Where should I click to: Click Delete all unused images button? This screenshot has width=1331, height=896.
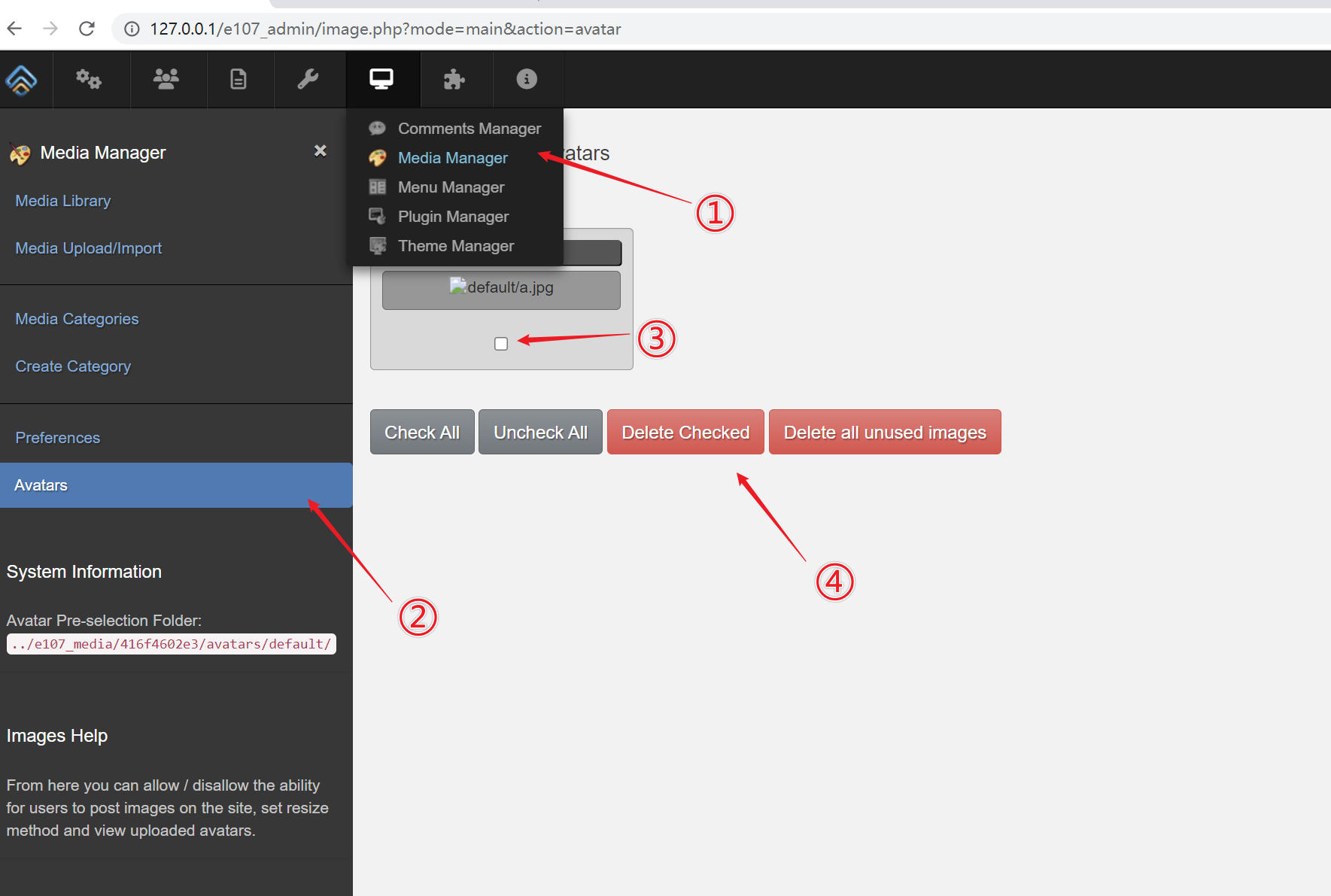[885, 433]
